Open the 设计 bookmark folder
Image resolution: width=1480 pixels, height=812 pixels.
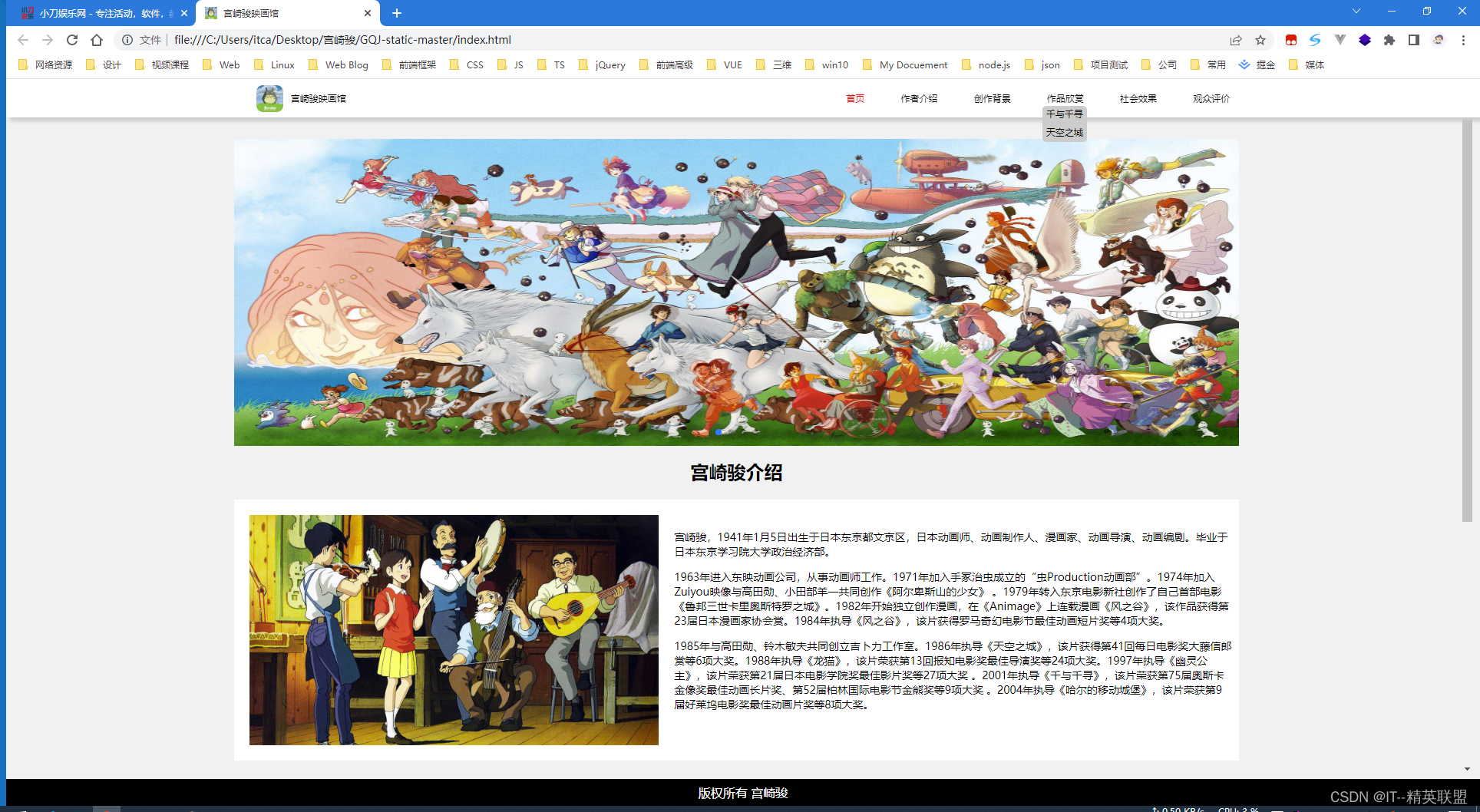[x=104, y=65]
